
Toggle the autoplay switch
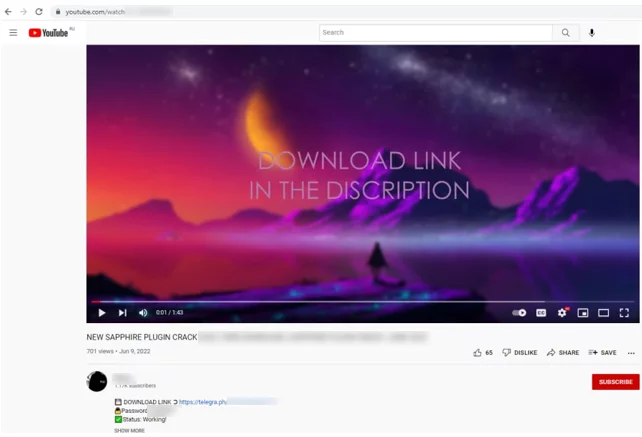click(519, 313)
